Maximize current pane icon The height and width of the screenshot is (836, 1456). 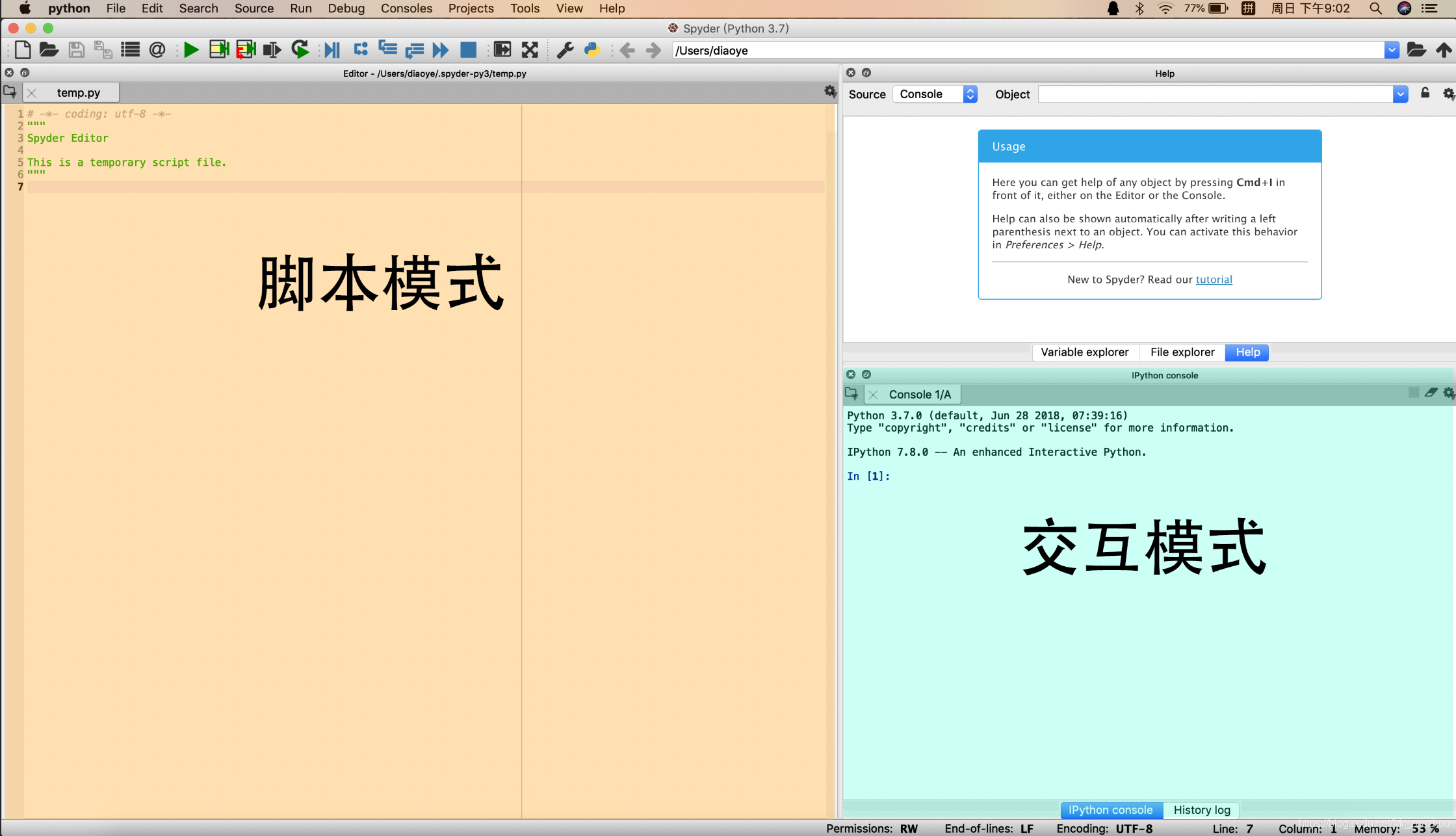502,50
